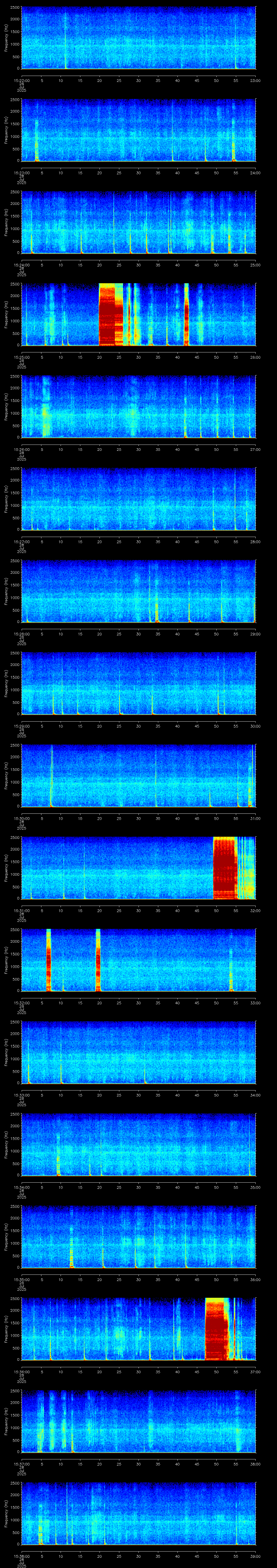Click the 39:00 end time label
277x1568 pixels.
pos(255,1556)
